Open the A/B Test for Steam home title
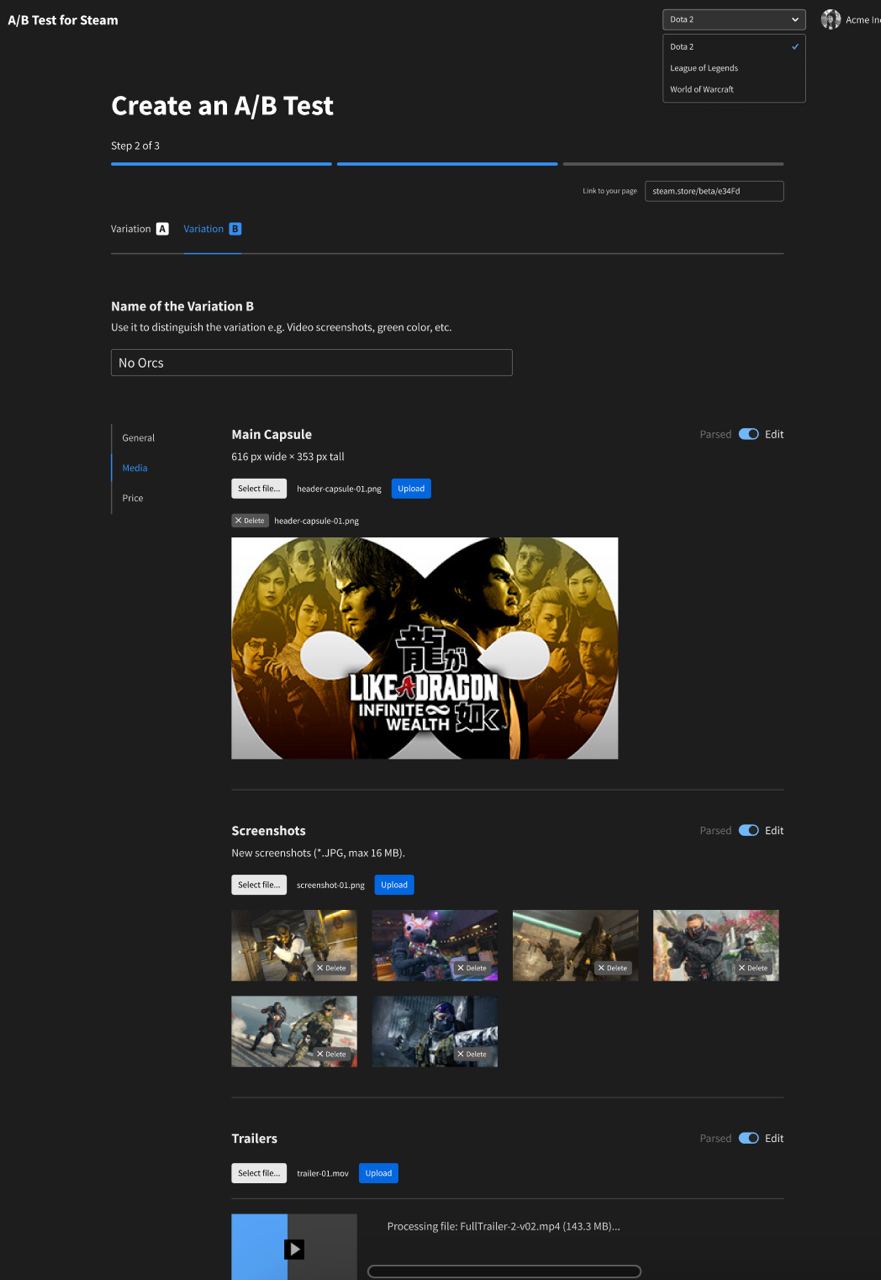Image resolution: width=881 pixels, height=1280 pixels. pos(63,20)
